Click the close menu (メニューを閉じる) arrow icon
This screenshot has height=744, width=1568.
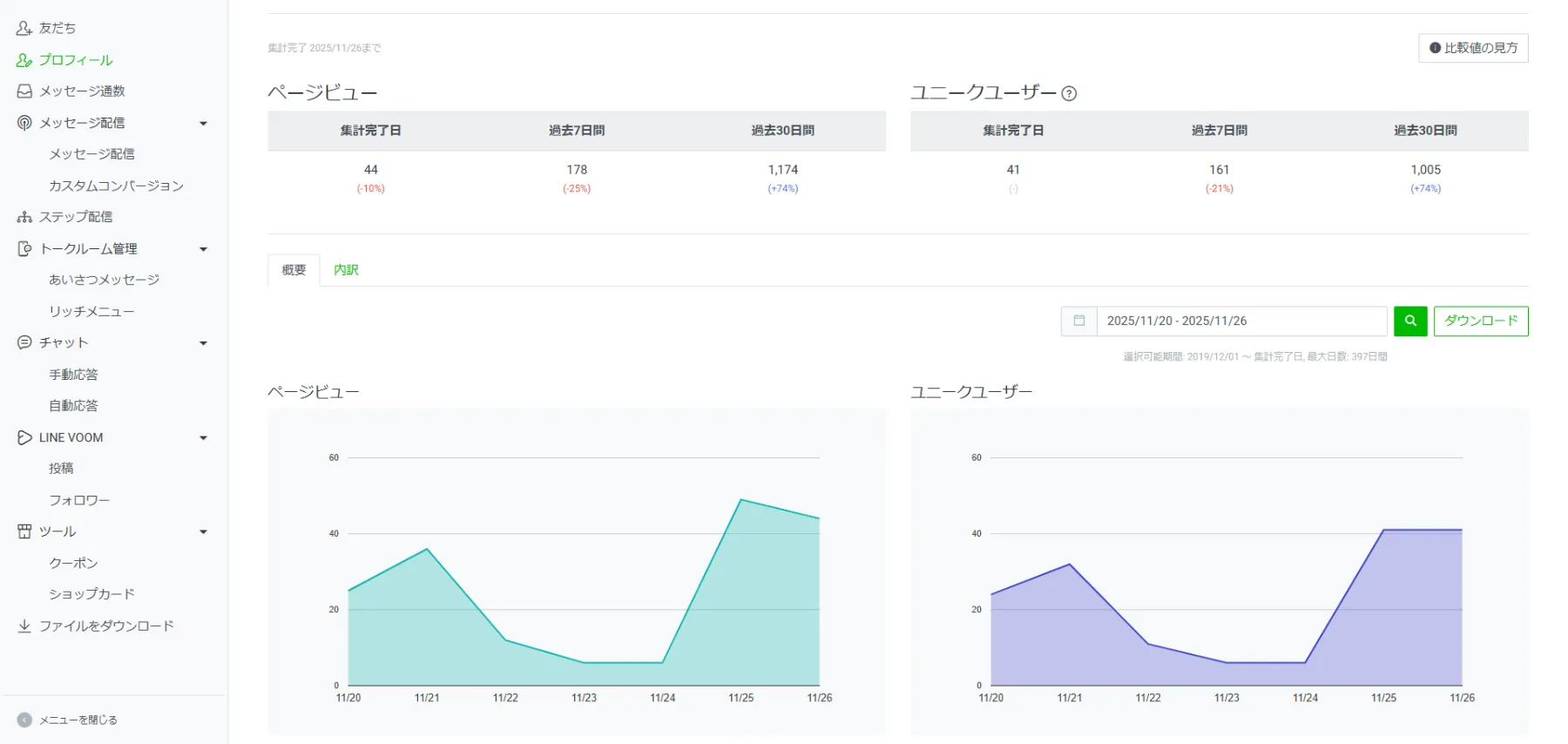click(x=24, y=720)
